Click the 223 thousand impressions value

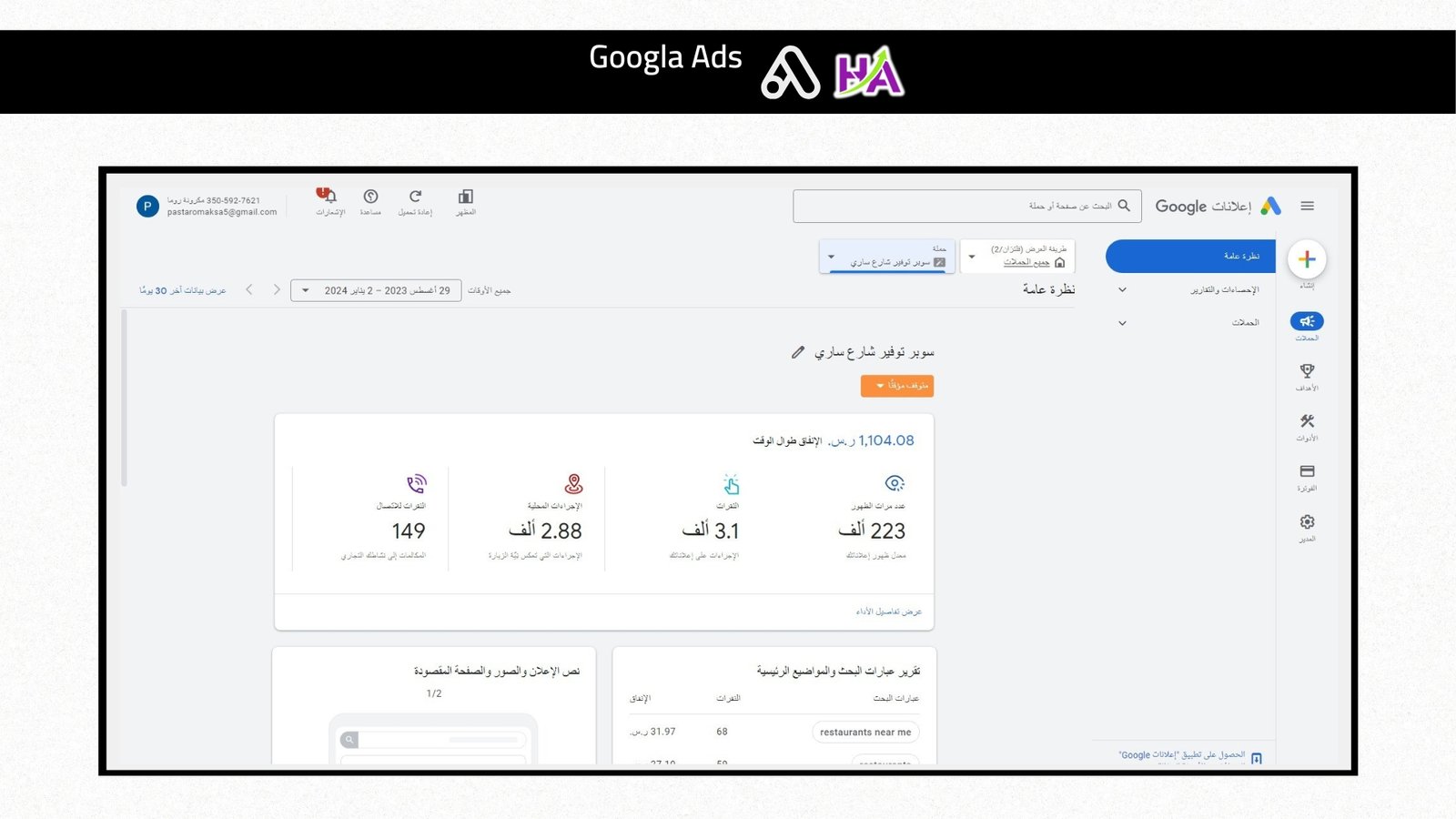(872, 531)
